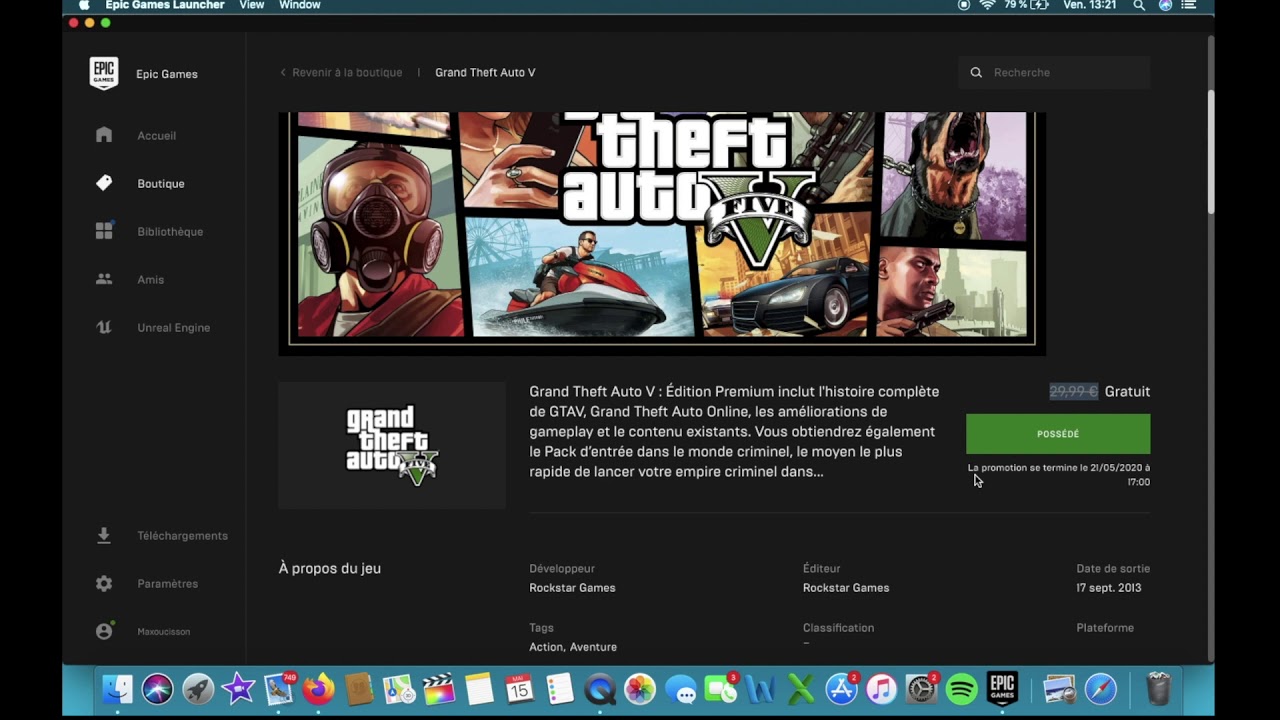Click the Rockstar Games éditeur name
The height and width of the screenshot is (720, 1280).
tap(846, 588)
